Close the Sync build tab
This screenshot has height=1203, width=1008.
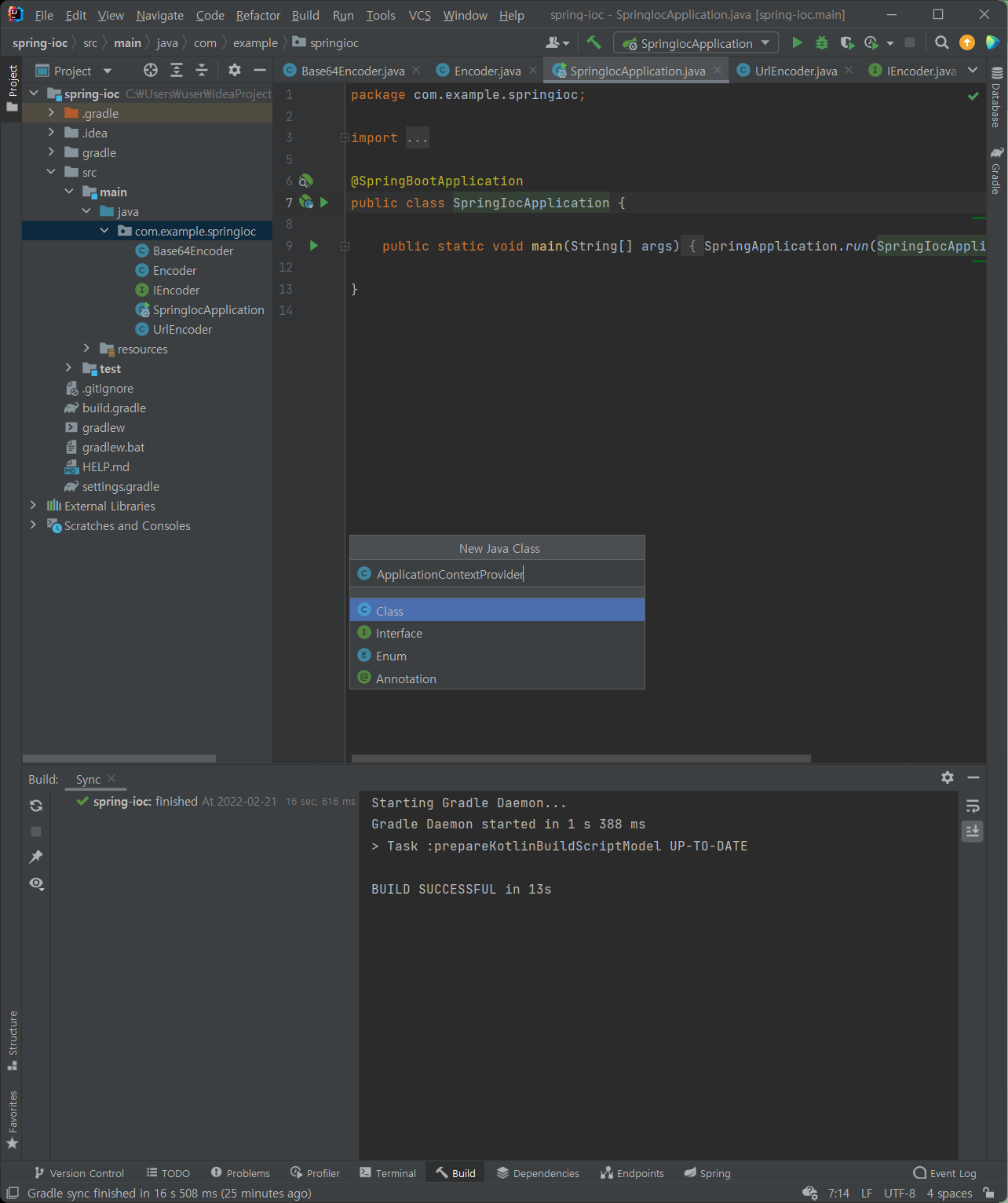pyautogui.click(x=111, y=778)
